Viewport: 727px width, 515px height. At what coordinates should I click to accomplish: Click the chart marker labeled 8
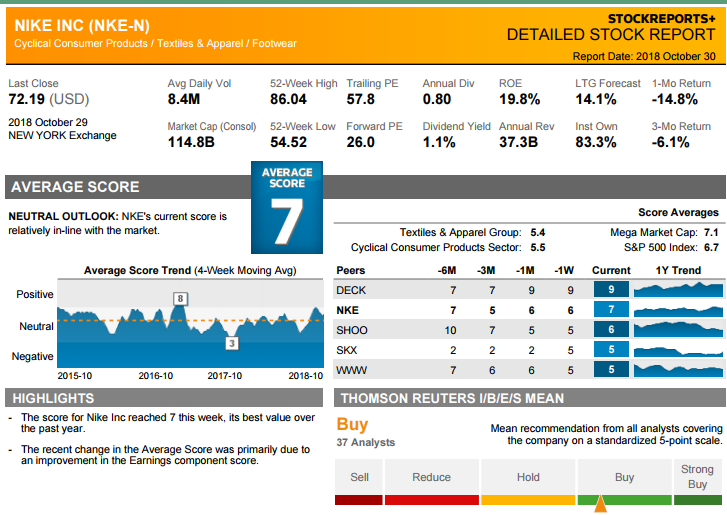180,299
